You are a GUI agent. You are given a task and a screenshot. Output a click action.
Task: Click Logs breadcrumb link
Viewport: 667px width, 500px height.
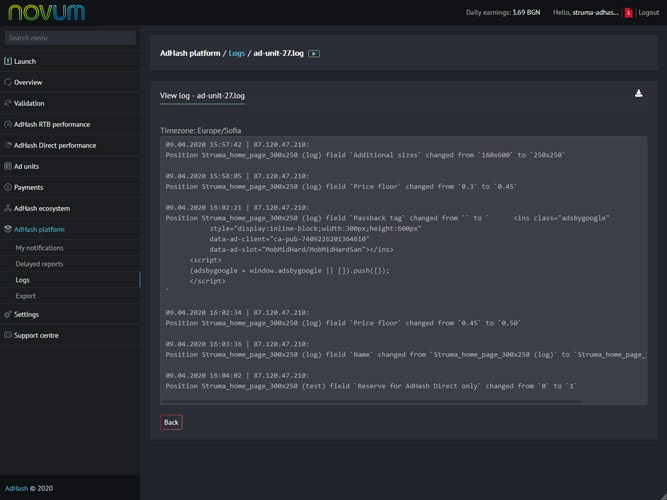pos(237,53)
